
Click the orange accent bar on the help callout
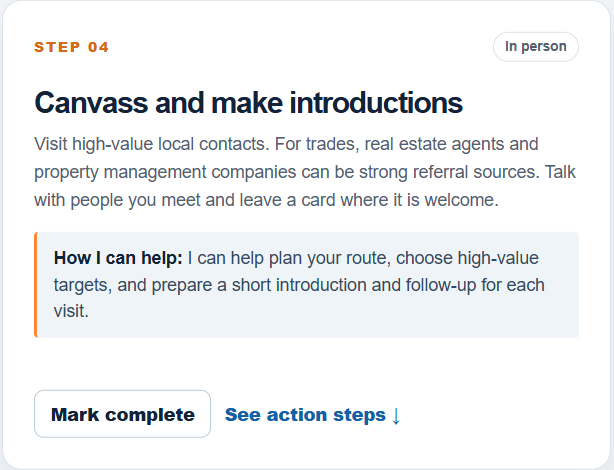(36, 285)
